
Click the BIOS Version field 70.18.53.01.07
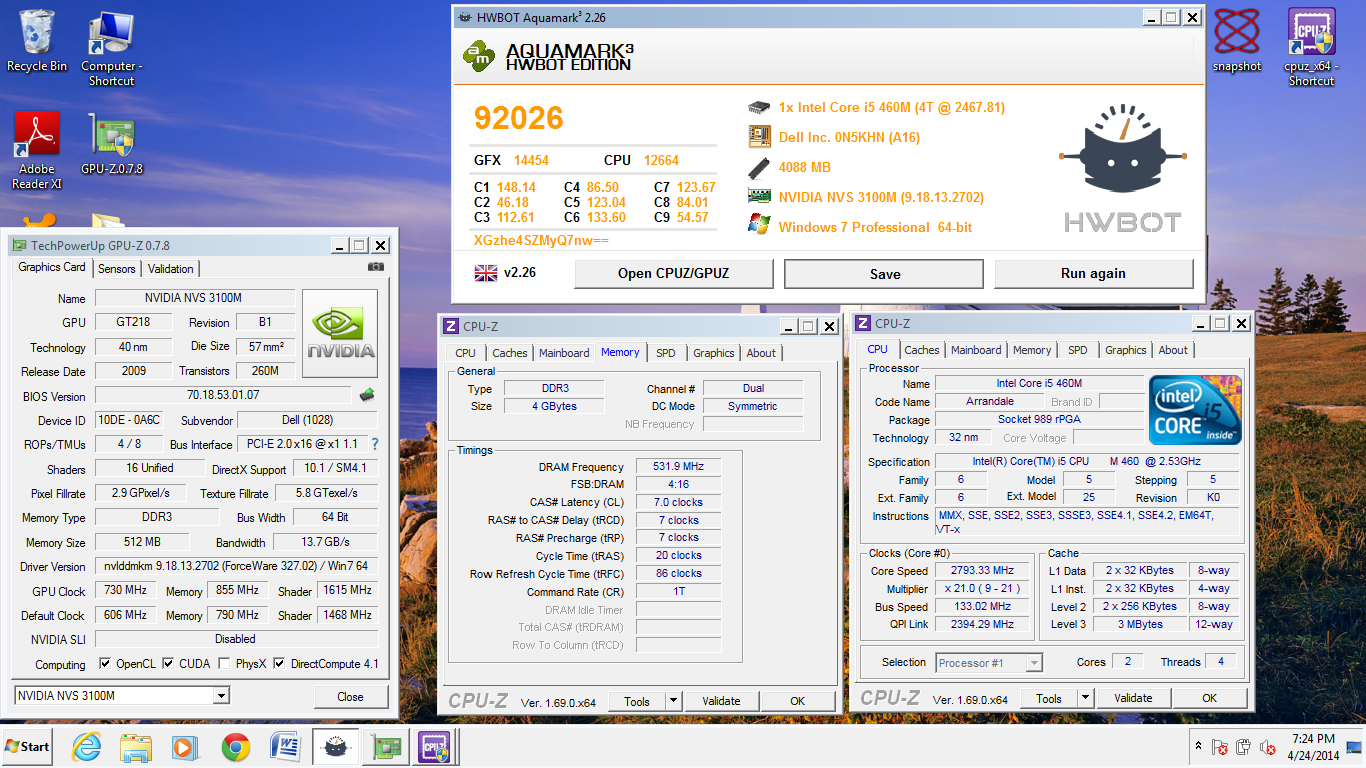(x=222, y=396)
